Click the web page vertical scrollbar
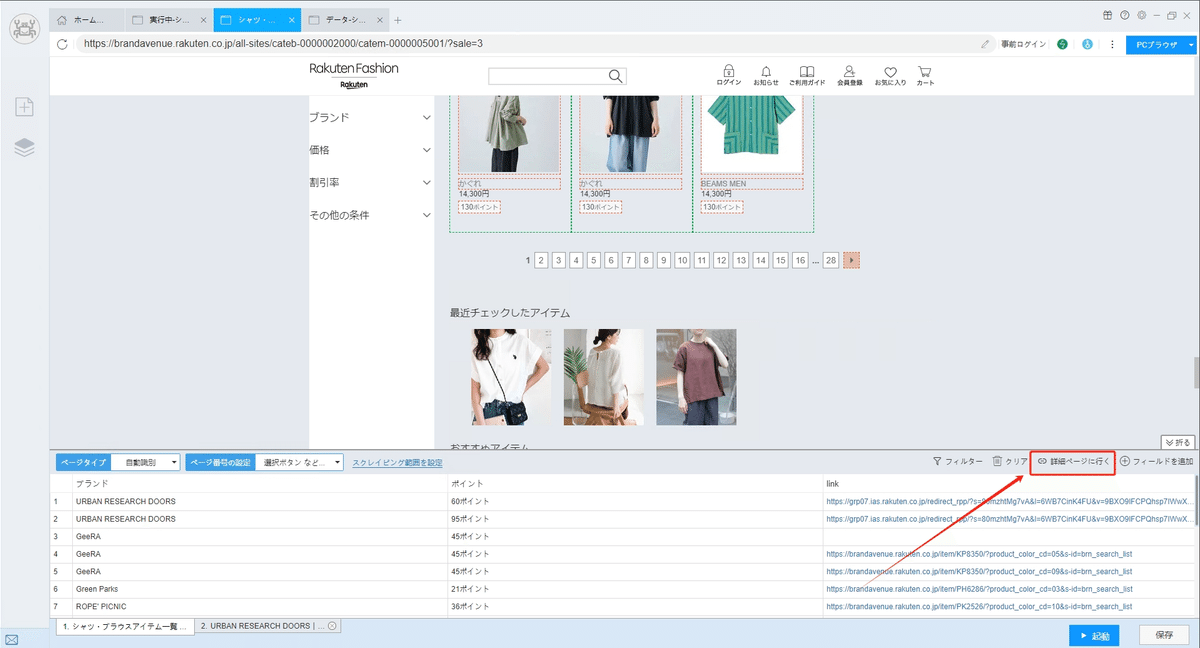Viewport: 1200px width, 648px height. (x=1195, y=373)
